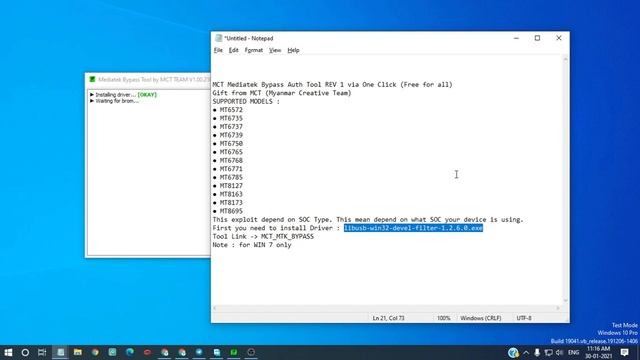
Task: Open Microsoft Edge from the taskbar
Action: pos(130,352)
